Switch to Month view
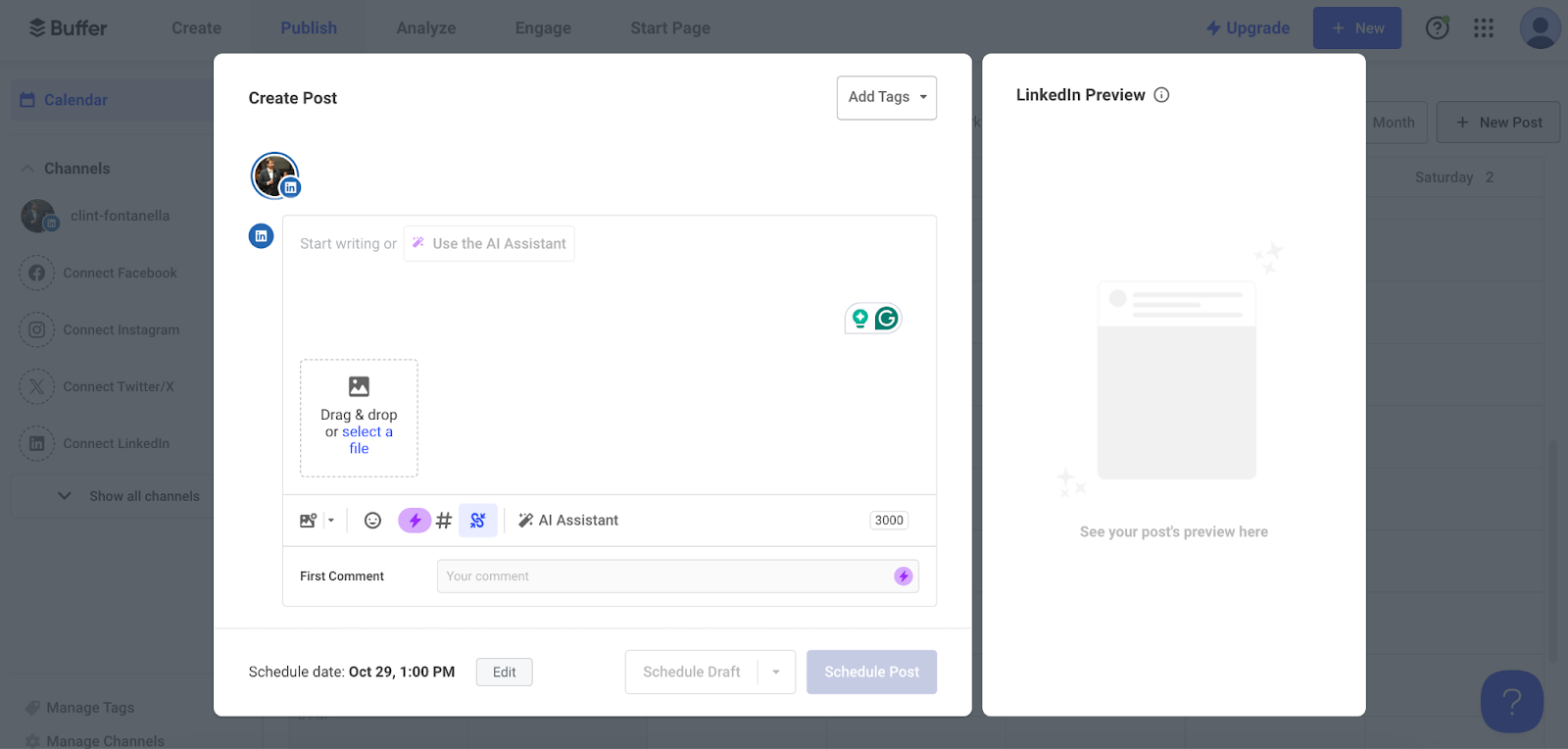Screen dimensions: 1568x749 click(x=1394, y=123)
